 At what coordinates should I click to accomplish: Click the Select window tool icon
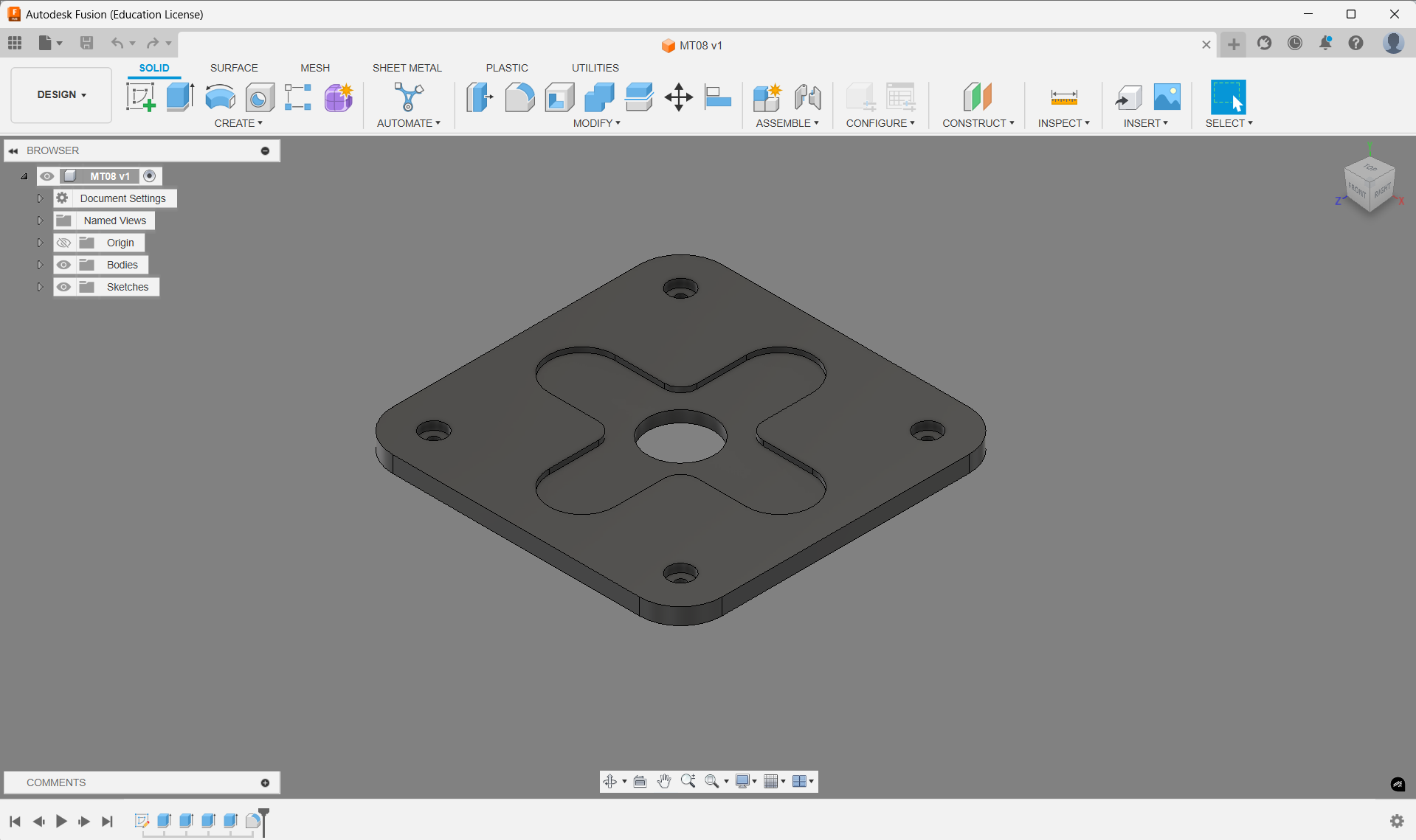(1229, 97)
